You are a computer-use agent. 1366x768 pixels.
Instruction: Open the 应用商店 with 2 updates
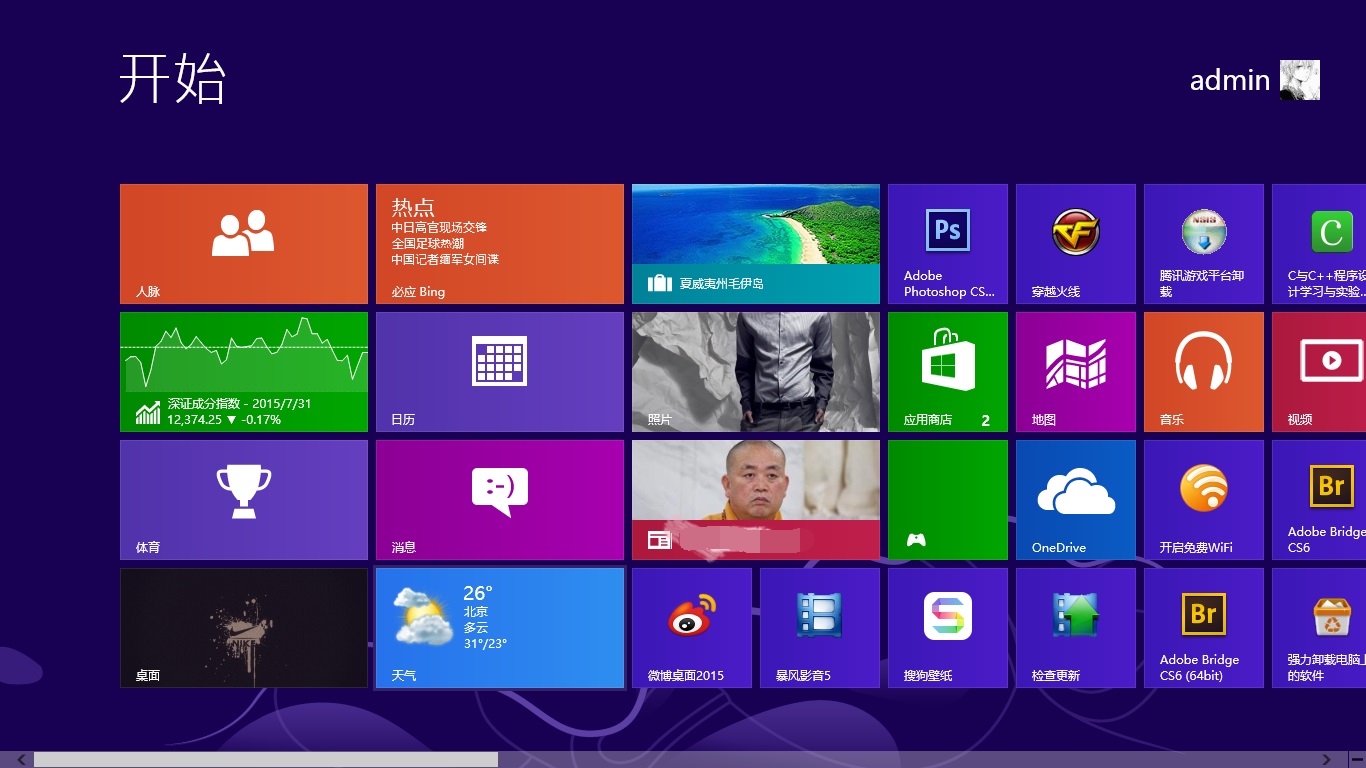(x=947, y=371)
